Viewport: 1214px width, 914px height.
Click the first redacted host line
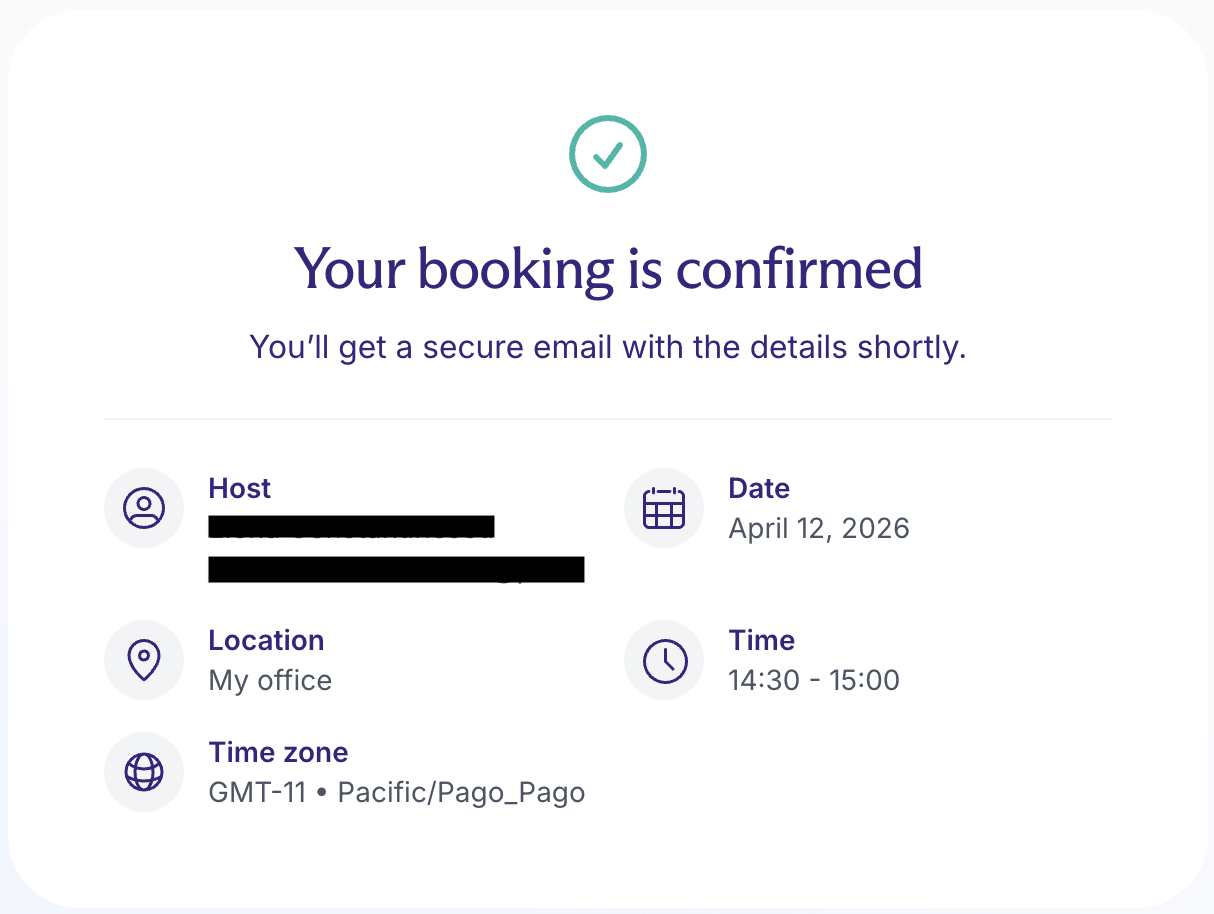tap(351, 527)
